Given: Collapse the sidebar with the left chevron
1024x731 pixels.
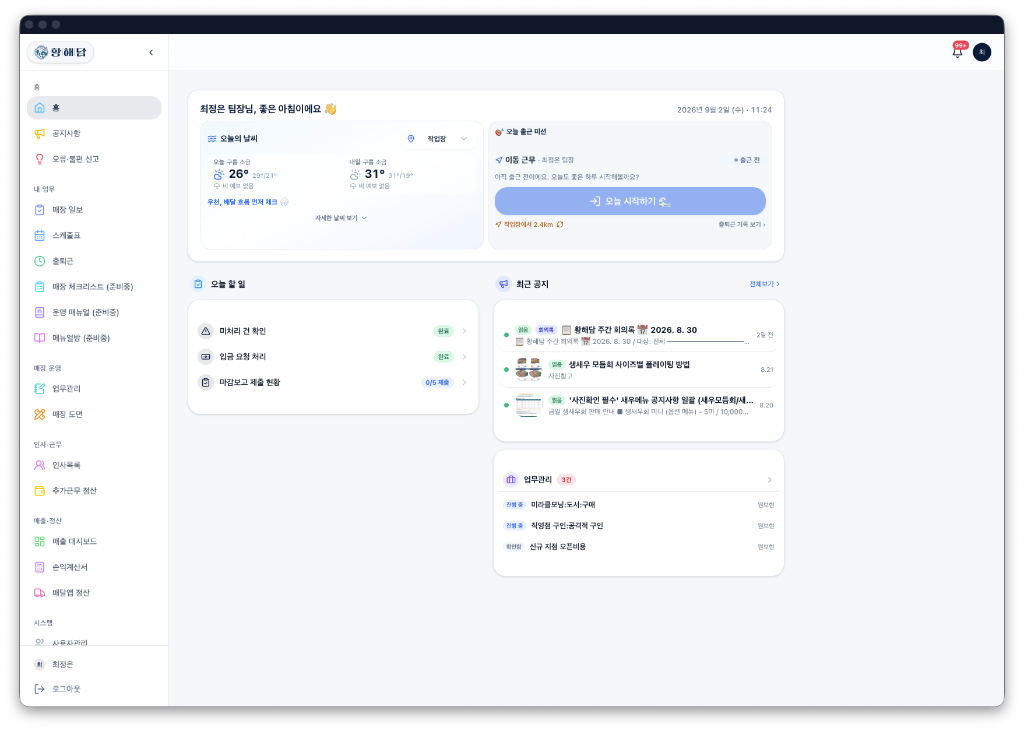Looking at the screenshot, I should [x=151, y=52].
